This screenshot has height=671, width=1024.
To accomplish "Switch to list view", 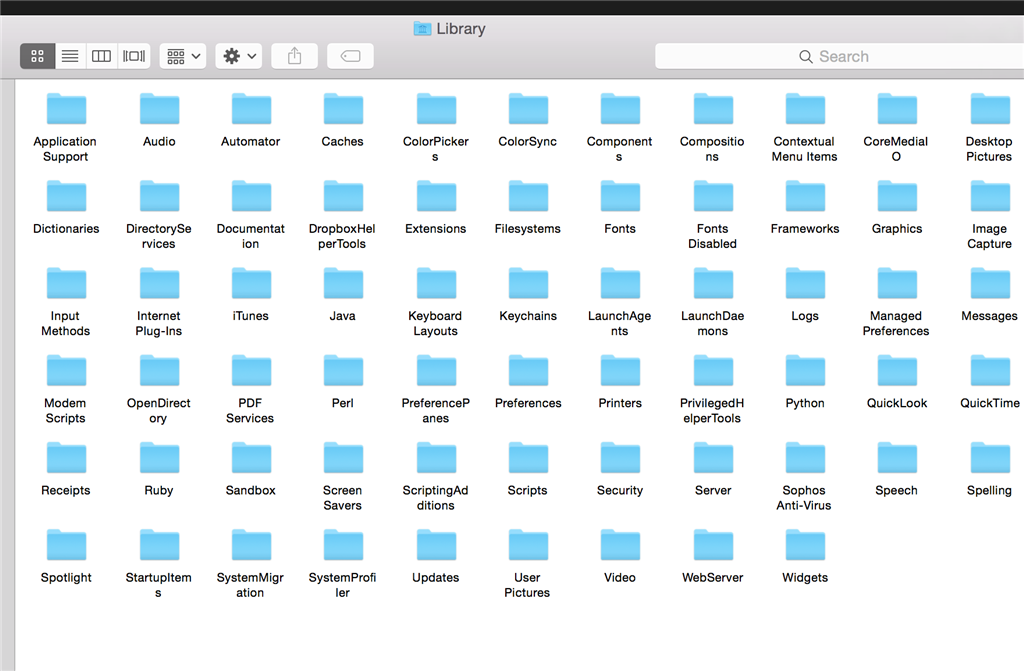I will click(70, 56).
